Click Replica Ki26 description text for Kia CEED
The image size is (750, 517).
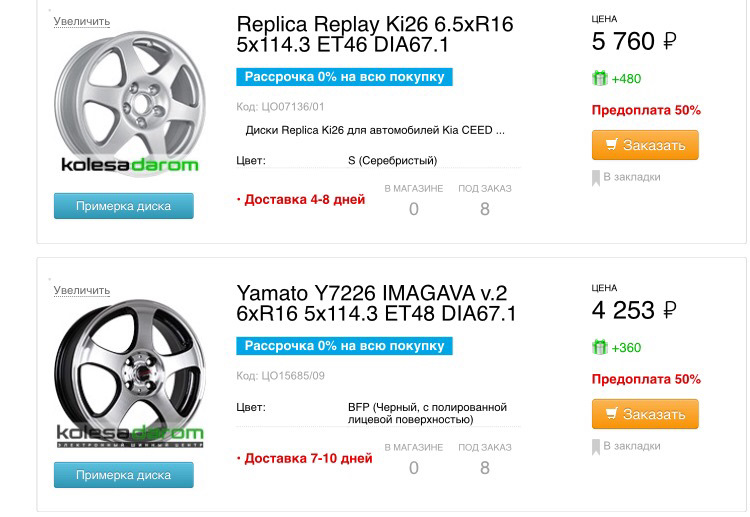[x=375, y=130]
